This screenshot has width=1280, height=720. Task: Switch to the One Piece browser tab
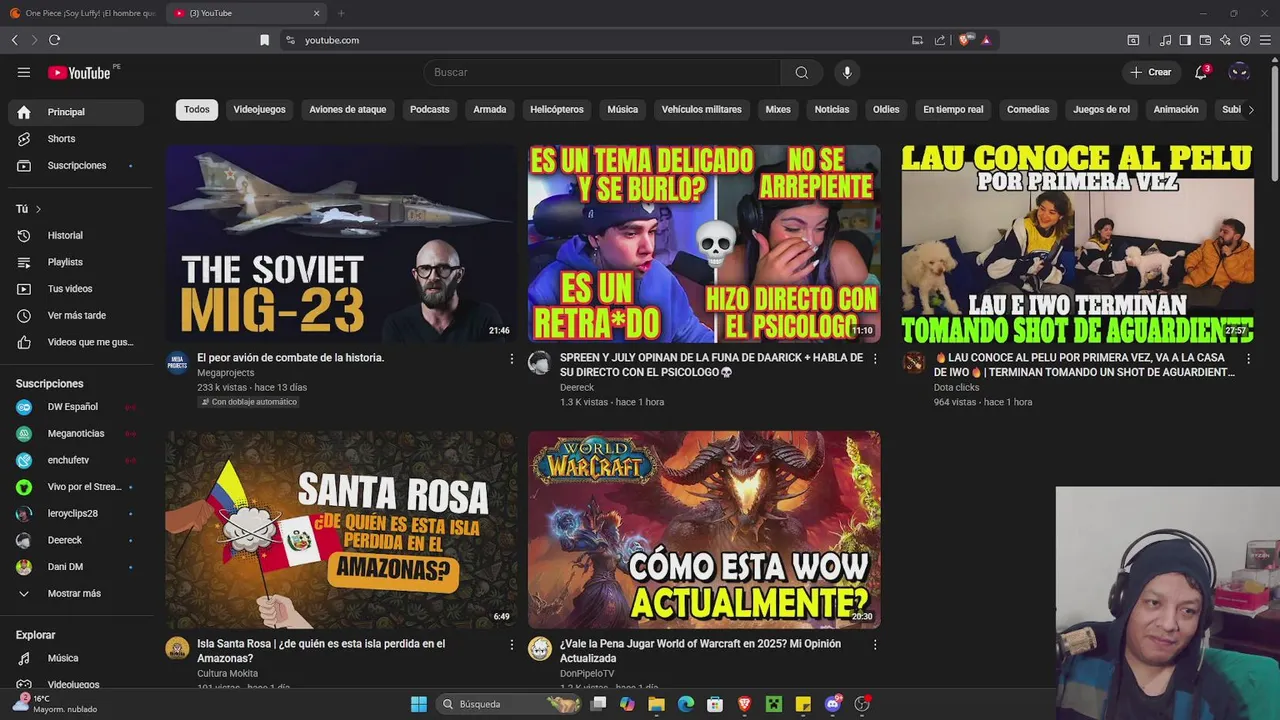(82, 13)
